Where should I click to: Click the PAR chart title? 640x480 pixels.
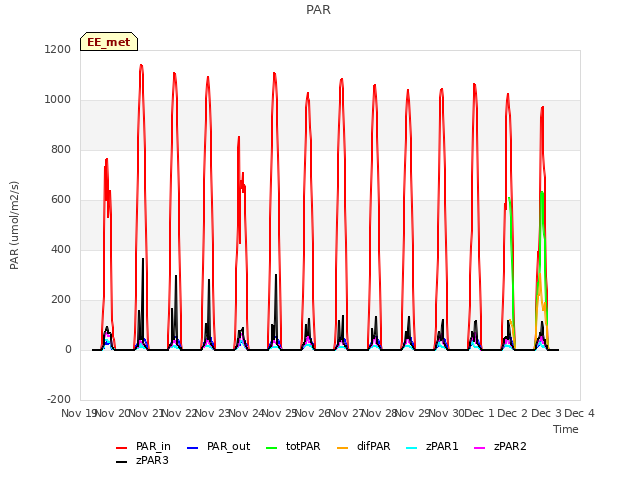click(x=318, y=9)
